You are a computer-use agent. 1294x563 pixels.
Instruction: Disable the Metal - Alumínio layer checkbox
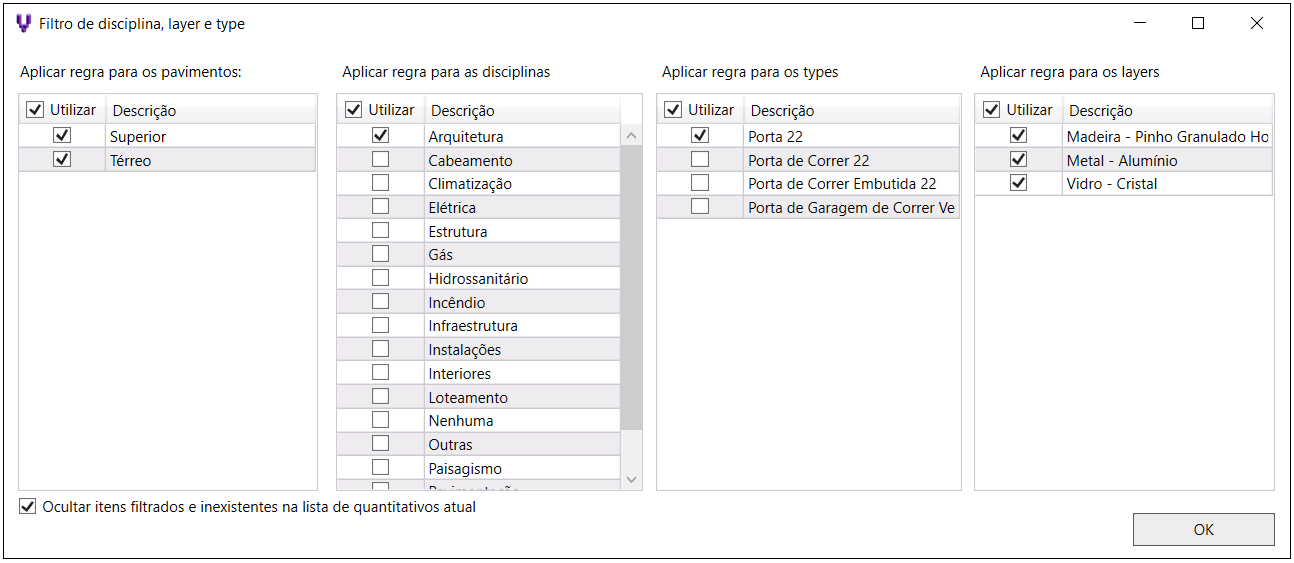tap(1019, 159)
